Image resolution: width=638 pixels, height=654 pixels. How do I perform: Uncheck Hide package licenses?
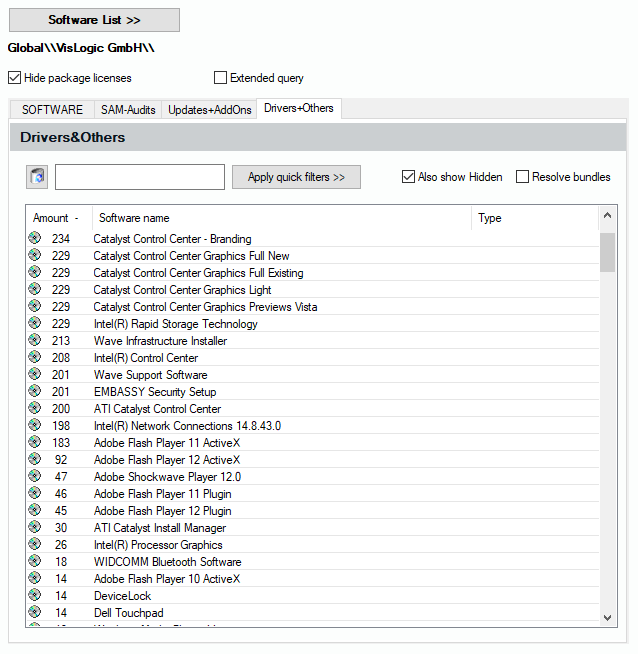click(x=14, y=78)
